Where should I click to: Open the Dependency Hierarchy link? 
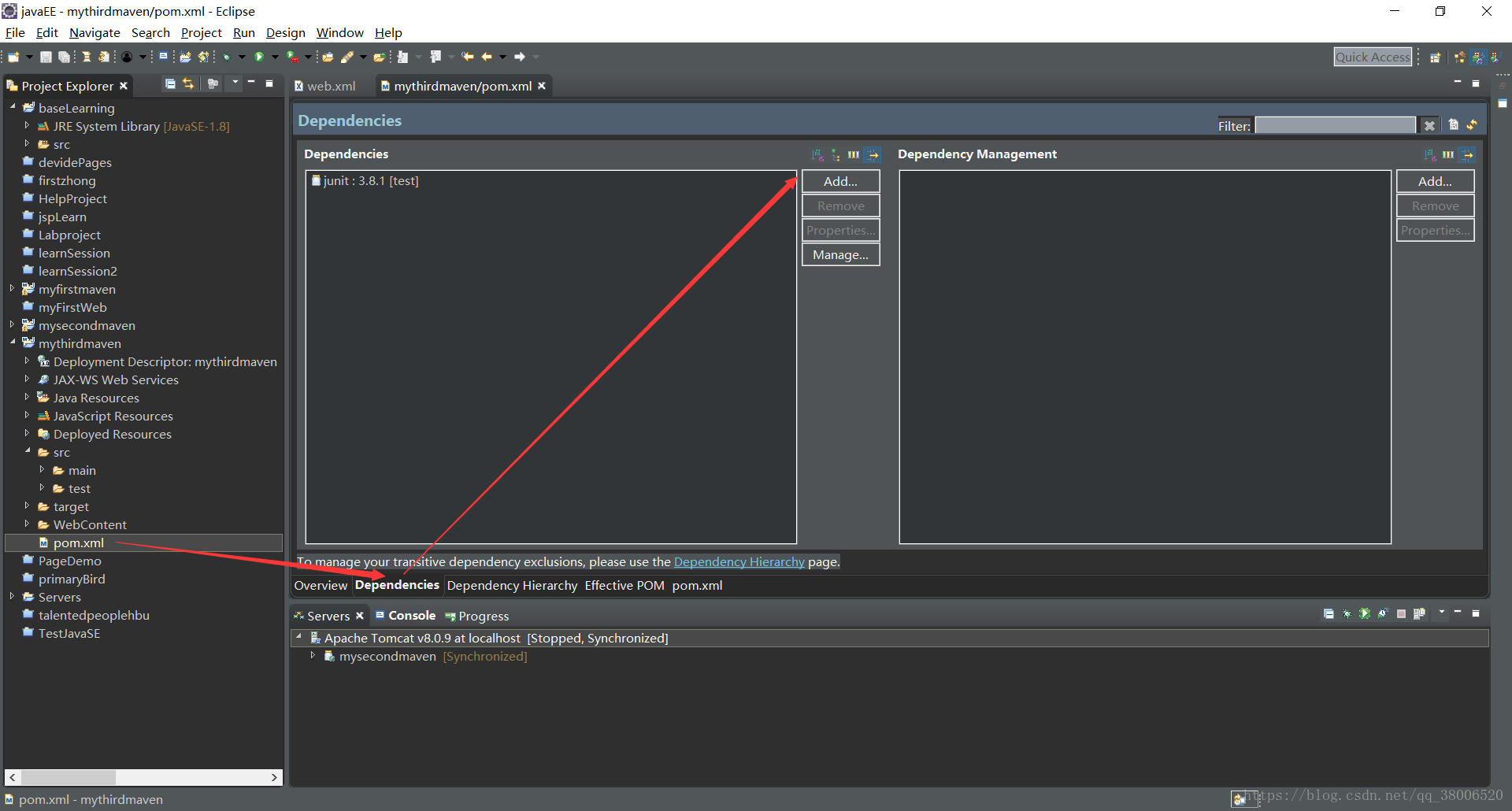[739, 561]
